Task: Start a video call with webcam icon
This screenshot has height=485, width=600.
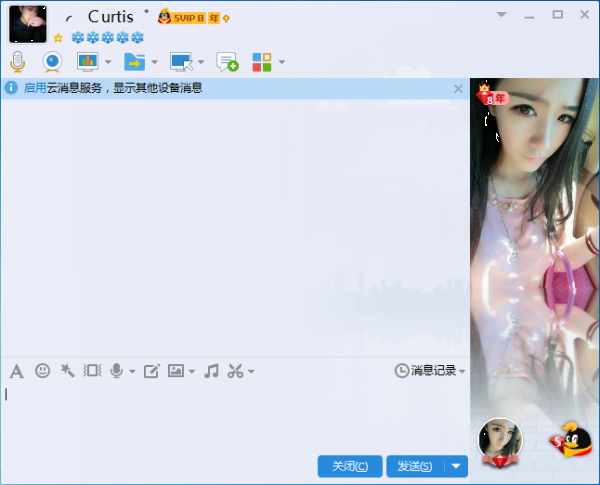Action: 52,62
